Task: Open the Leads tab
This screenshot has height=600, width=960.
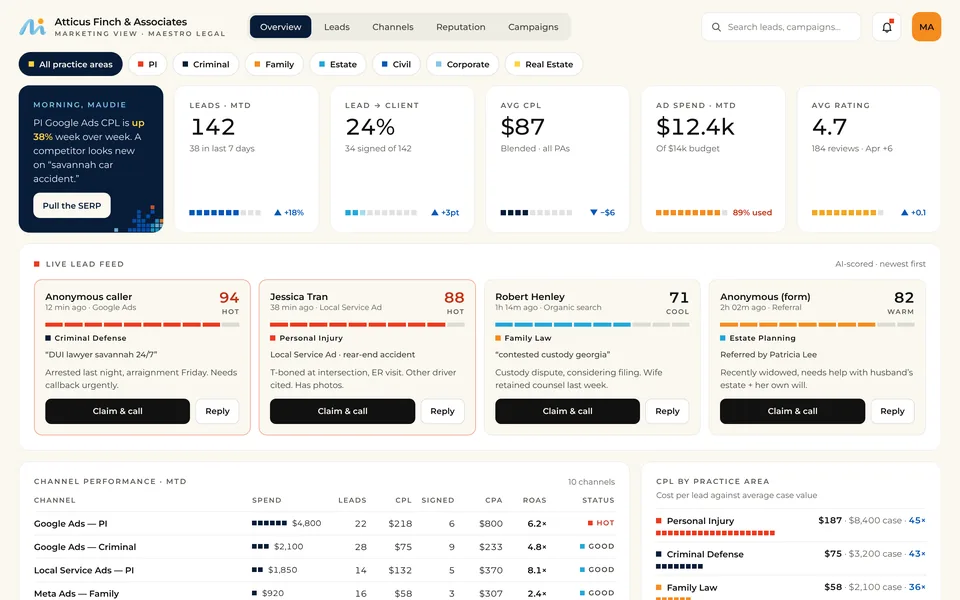Action: (337, 27)
